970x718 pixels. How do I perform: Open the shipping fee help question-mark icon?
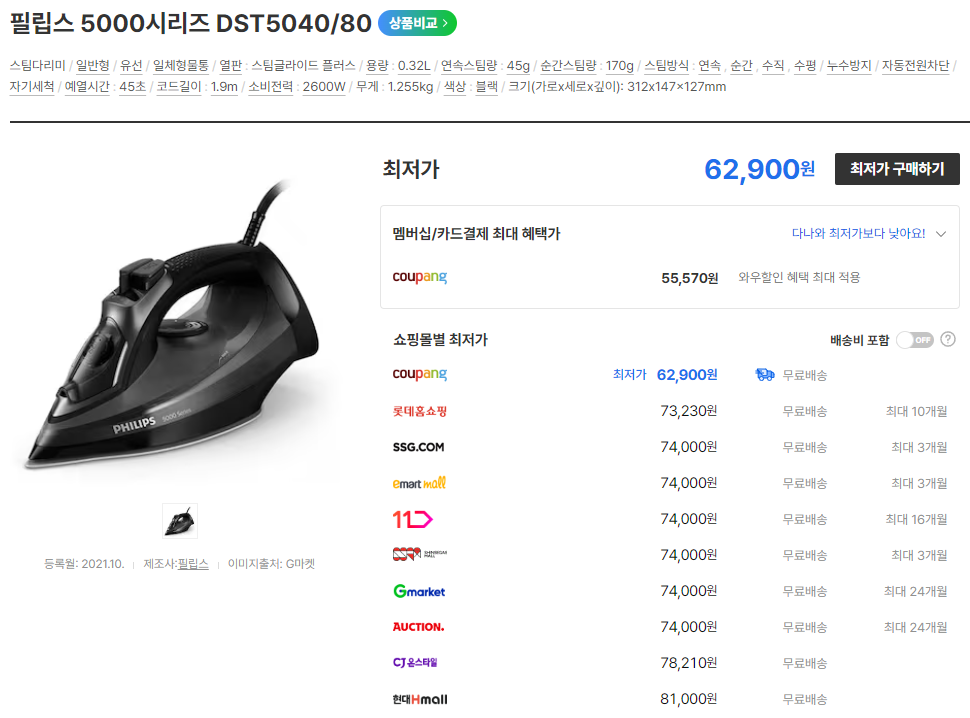click(948, 340)
